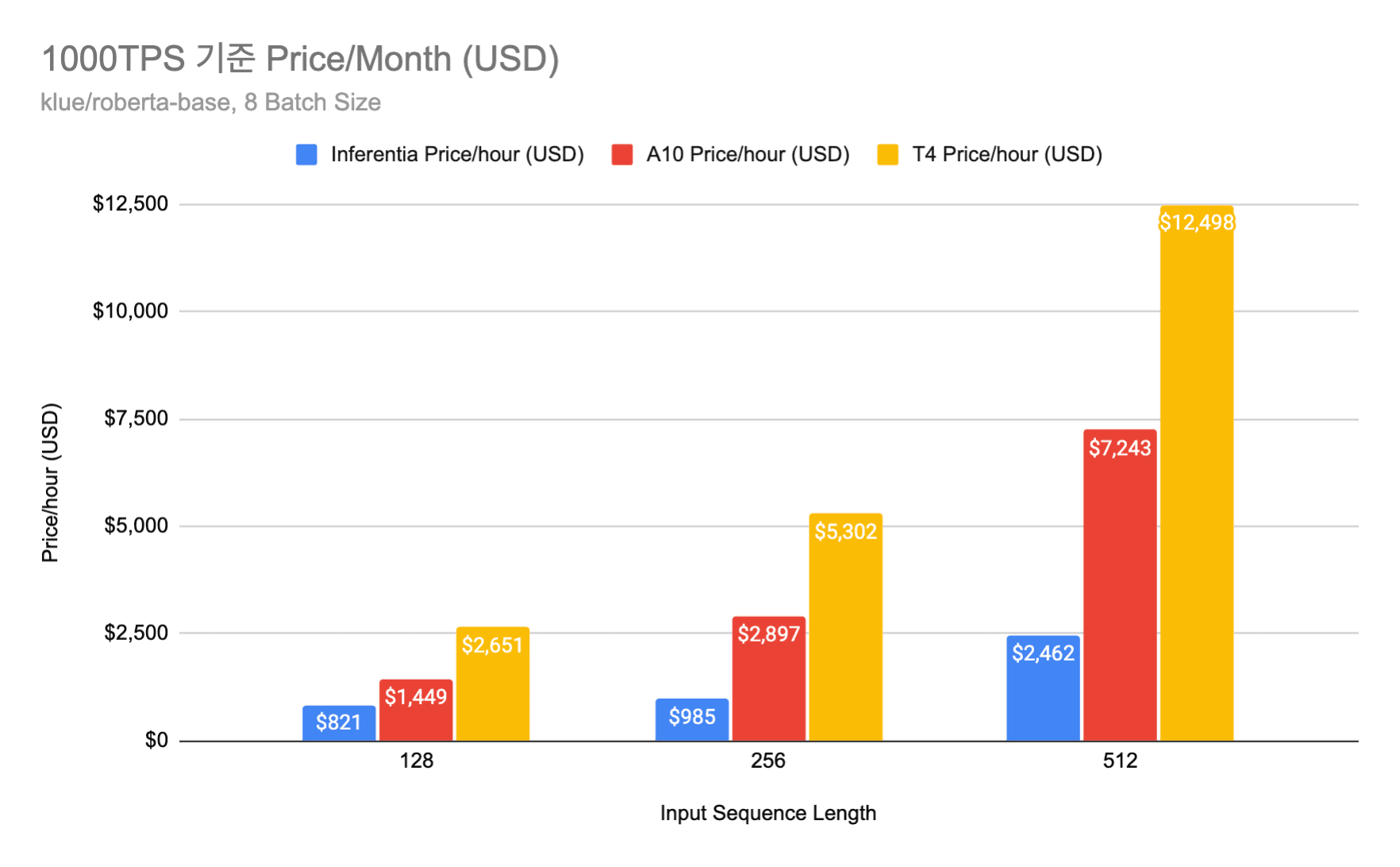Click the blue Inferentia legend swatch
The height and width of the screenshot is (867, 1400).
coord(306,155)
